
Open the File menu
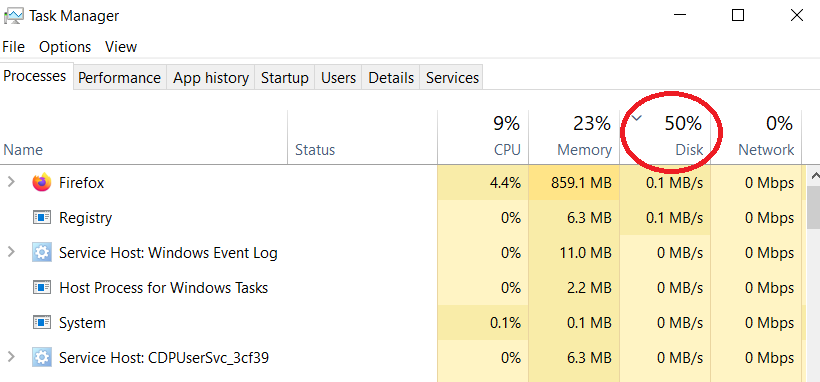(x=14, y=47)
